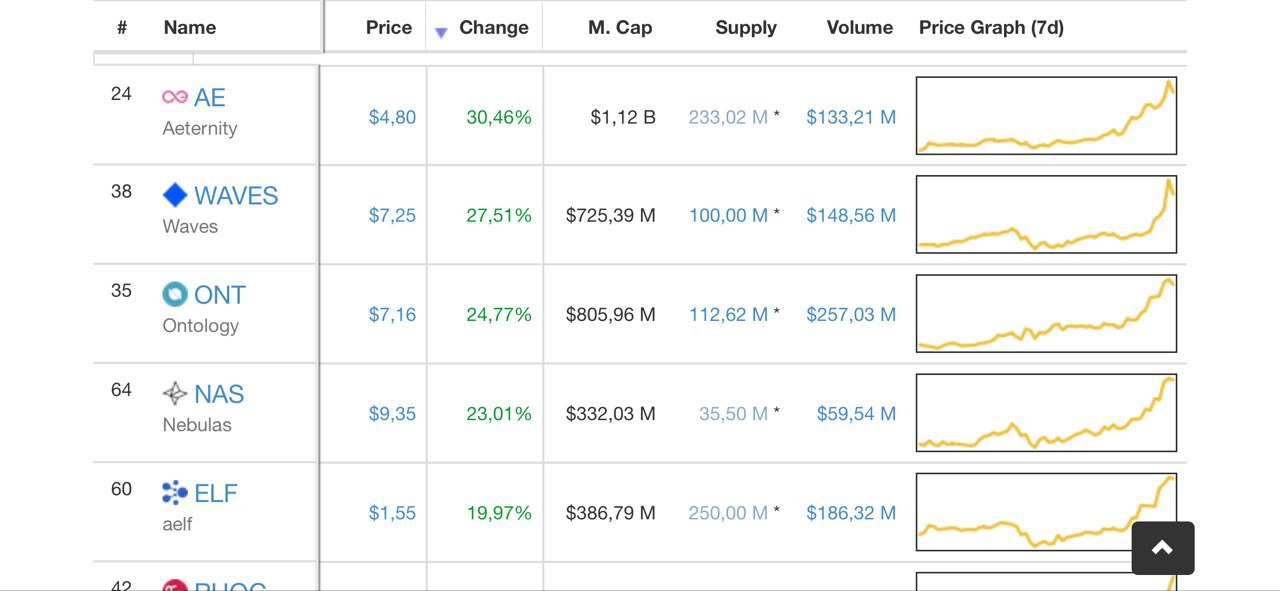This screenshot has height=591, width=1280.
Task: Open AE price $4,80 link
Action: click(x=392, y=117)
